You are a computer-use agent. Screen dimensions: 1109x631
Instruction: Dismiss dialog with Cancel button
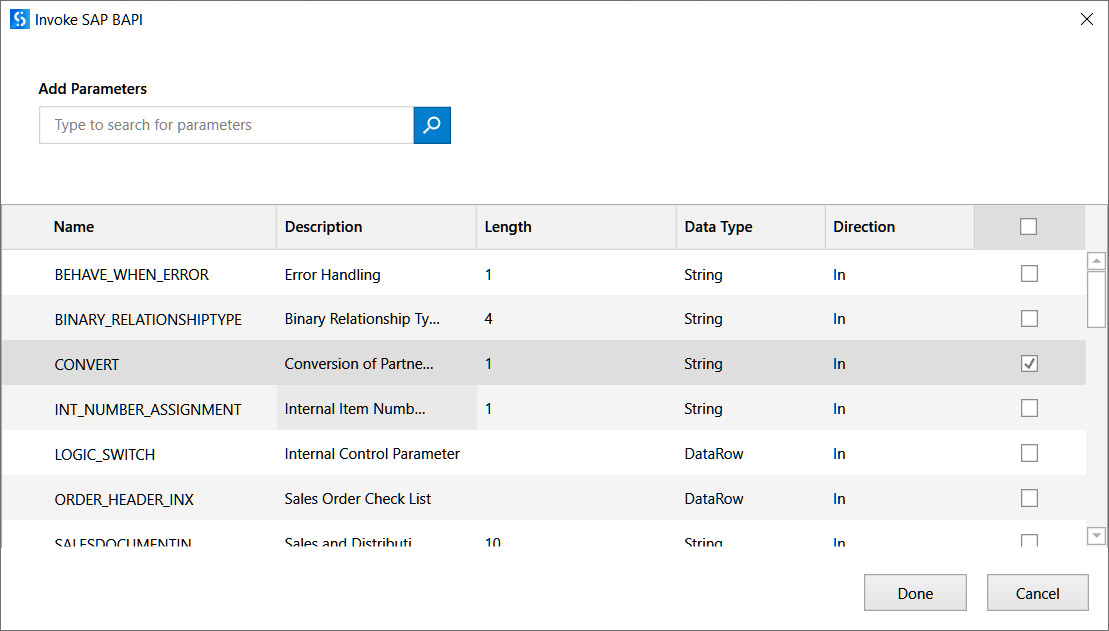1038,593
